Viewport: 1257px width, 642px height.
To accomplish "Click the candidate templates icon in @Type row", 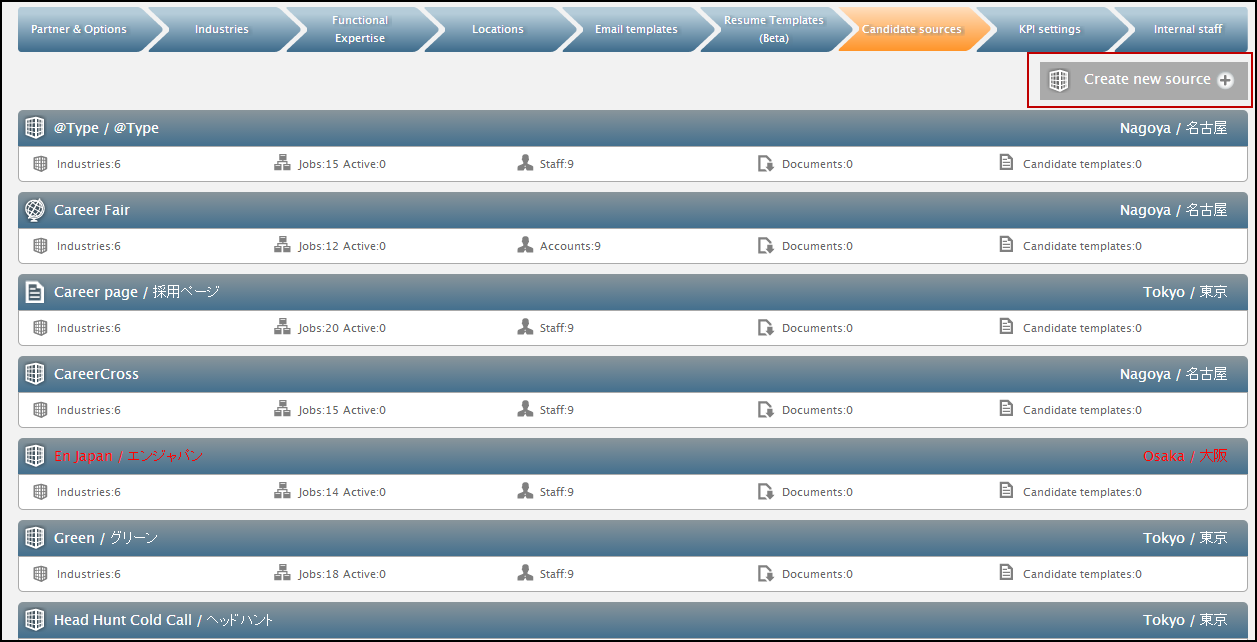I will (1007, 162).
